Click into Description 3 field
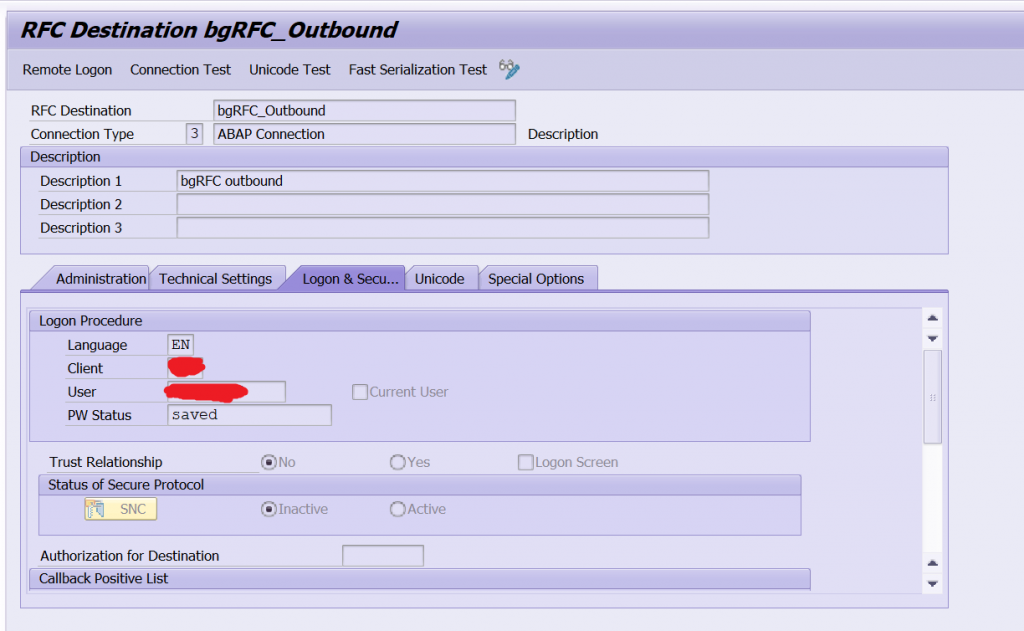 443,228
